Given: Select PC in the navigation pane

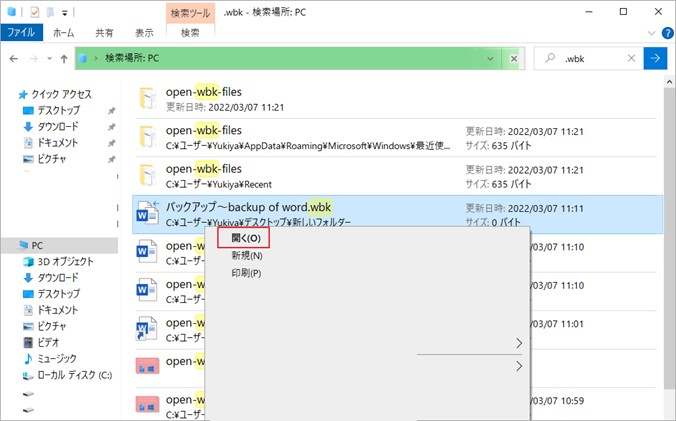Looking at the screenshot, I should coord(59,246).
